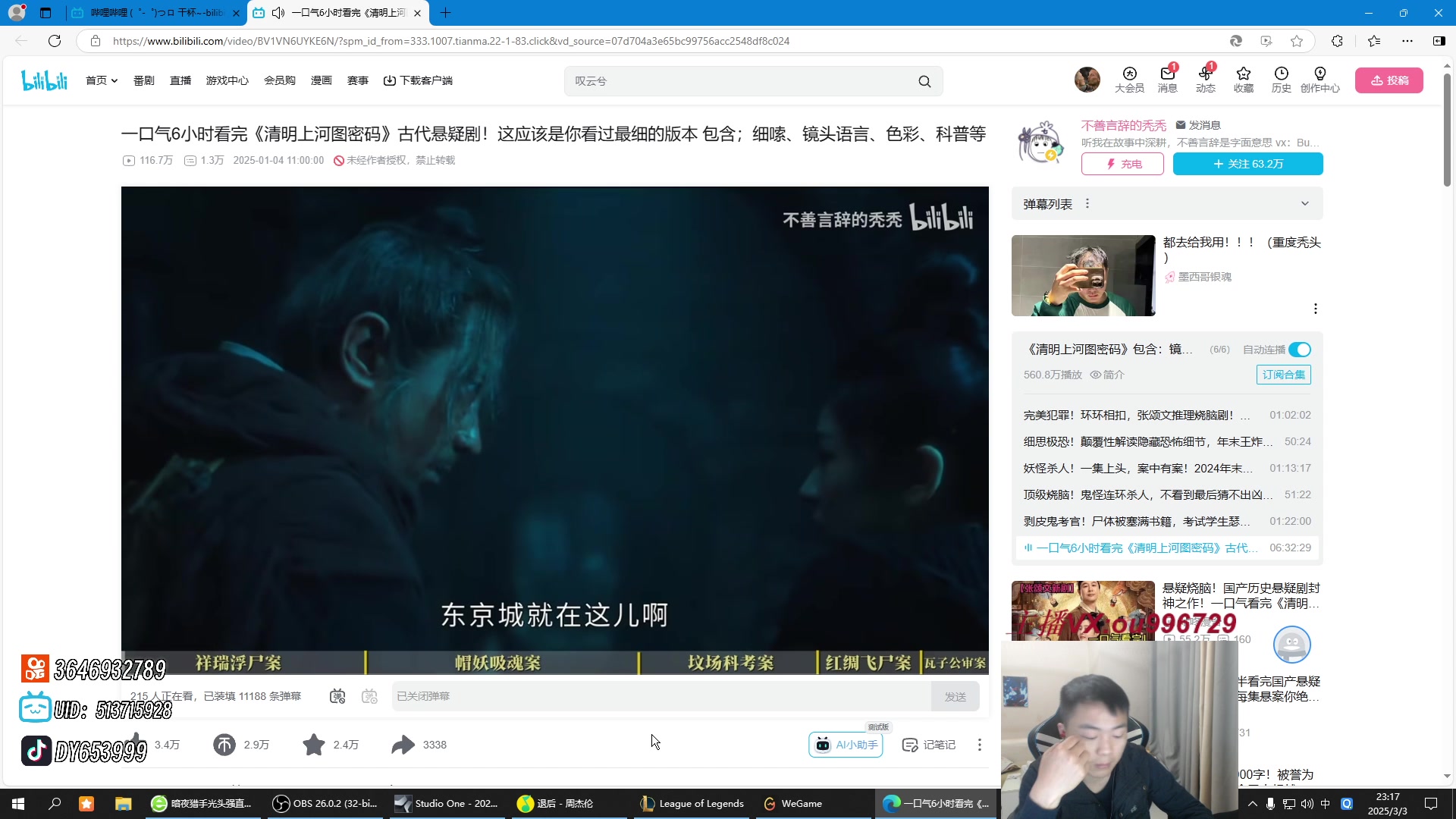Open the 番剧 nav item
Screen dimensions: 1456x819
click(x=144, y=80)
